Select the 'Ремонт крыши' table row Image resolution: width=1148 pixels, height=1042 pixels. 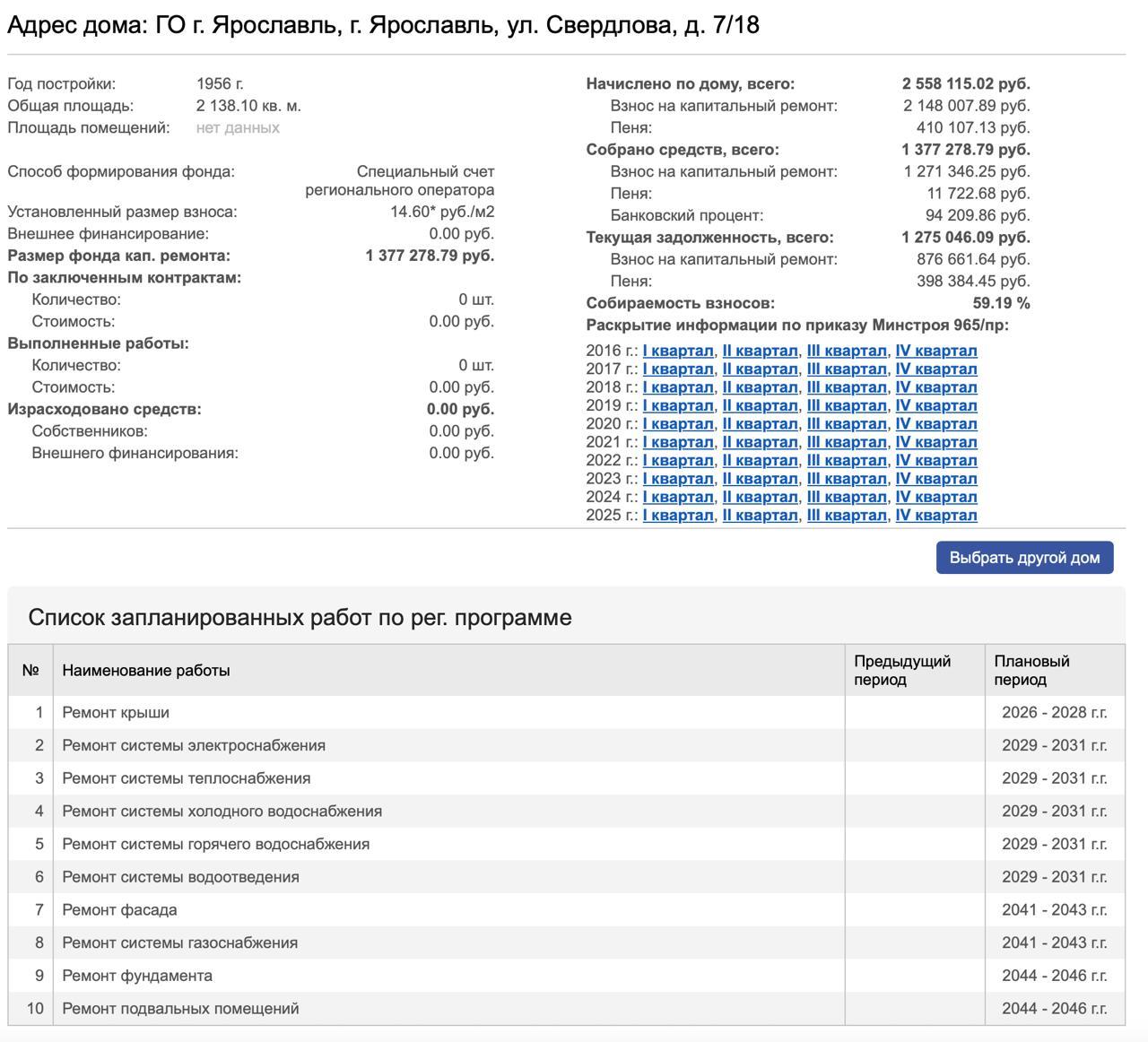click(x=116, y=713)
